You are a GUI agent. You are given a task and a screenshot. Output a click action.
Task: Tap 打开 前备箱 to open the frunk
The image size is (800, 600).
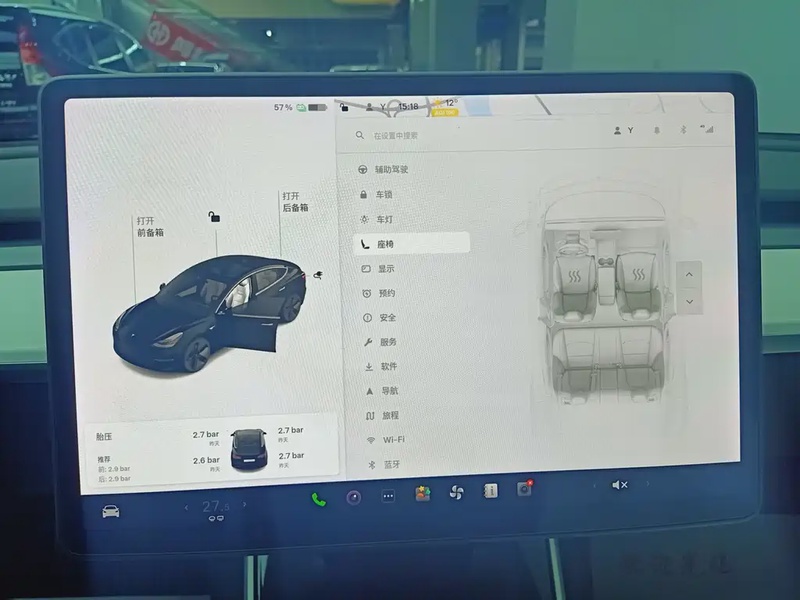[x=149, y=226]
